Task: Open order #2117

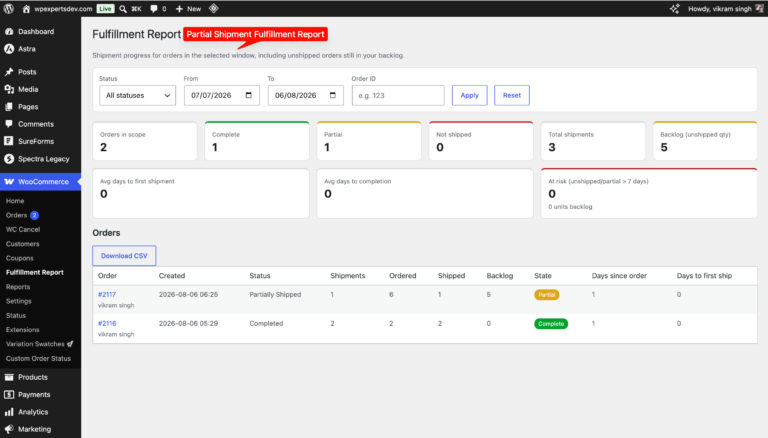Action: tap(107, 294)
